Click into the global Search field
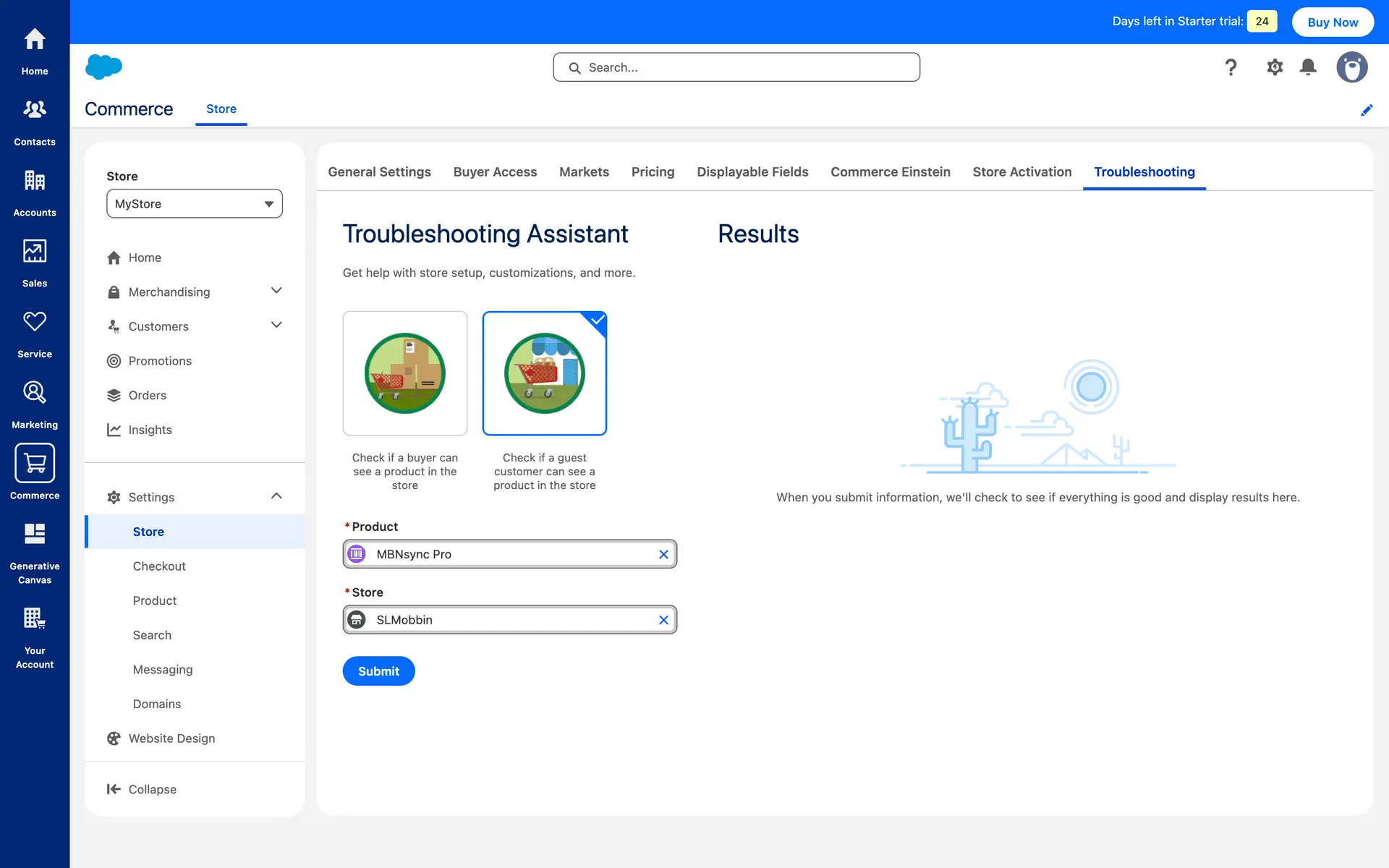The width and height of the screenshot is (1389, 868). (x=736, y=67)
